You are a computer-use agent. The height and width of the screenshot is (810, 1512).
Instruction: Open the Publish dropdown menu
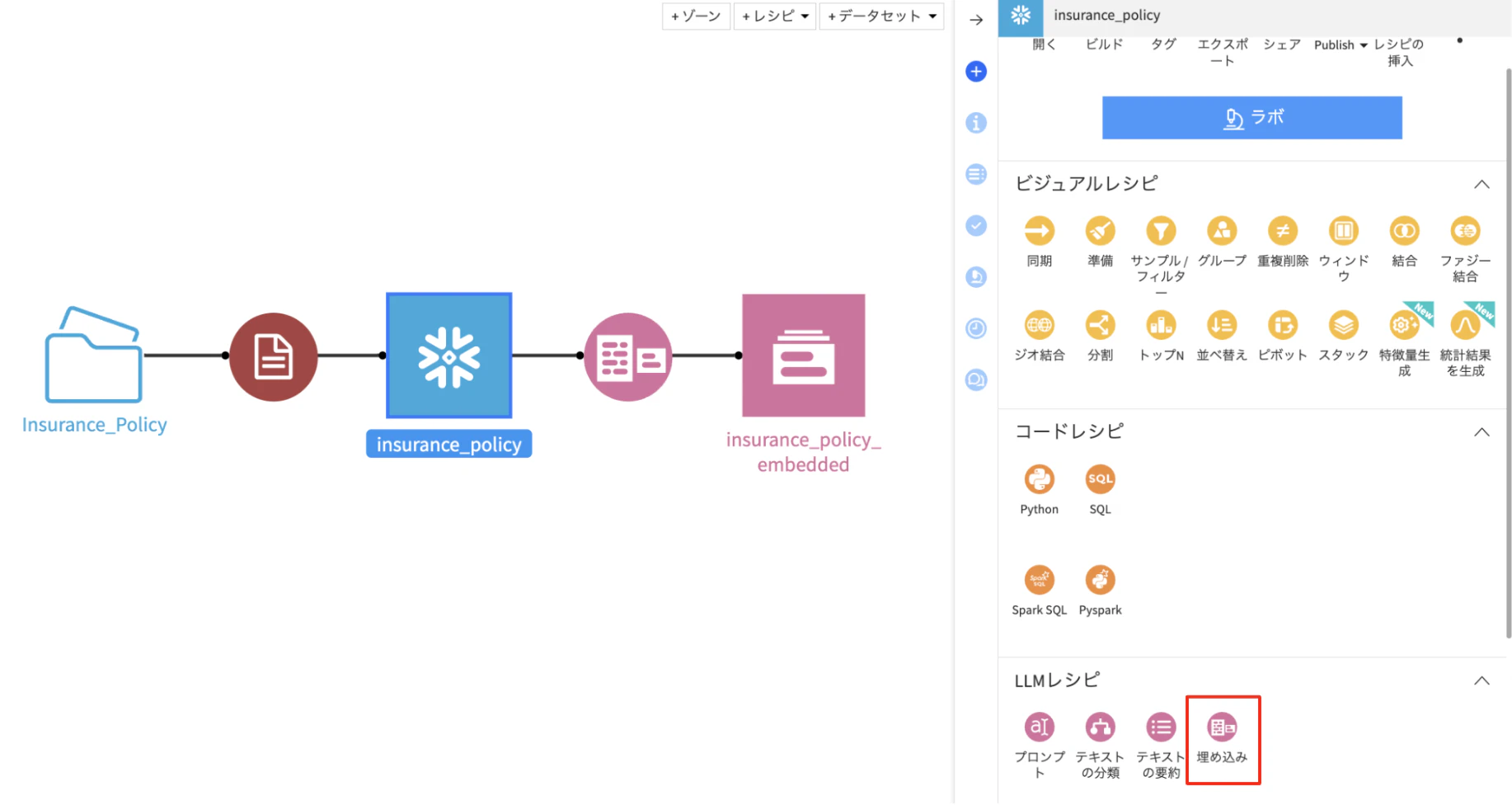[x=1341, y=45]
